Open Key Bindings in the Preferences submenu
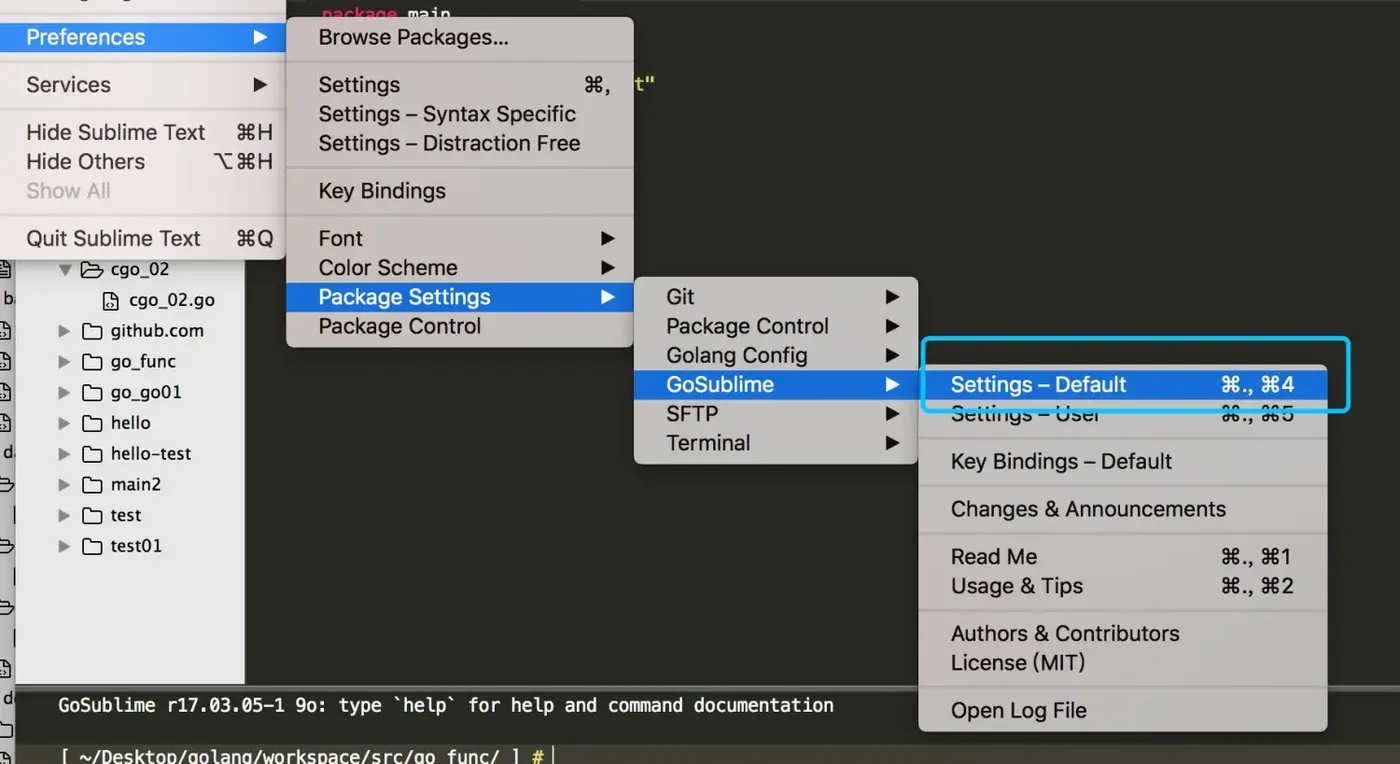Screen dimensions: 1400x764 (460, 191)
